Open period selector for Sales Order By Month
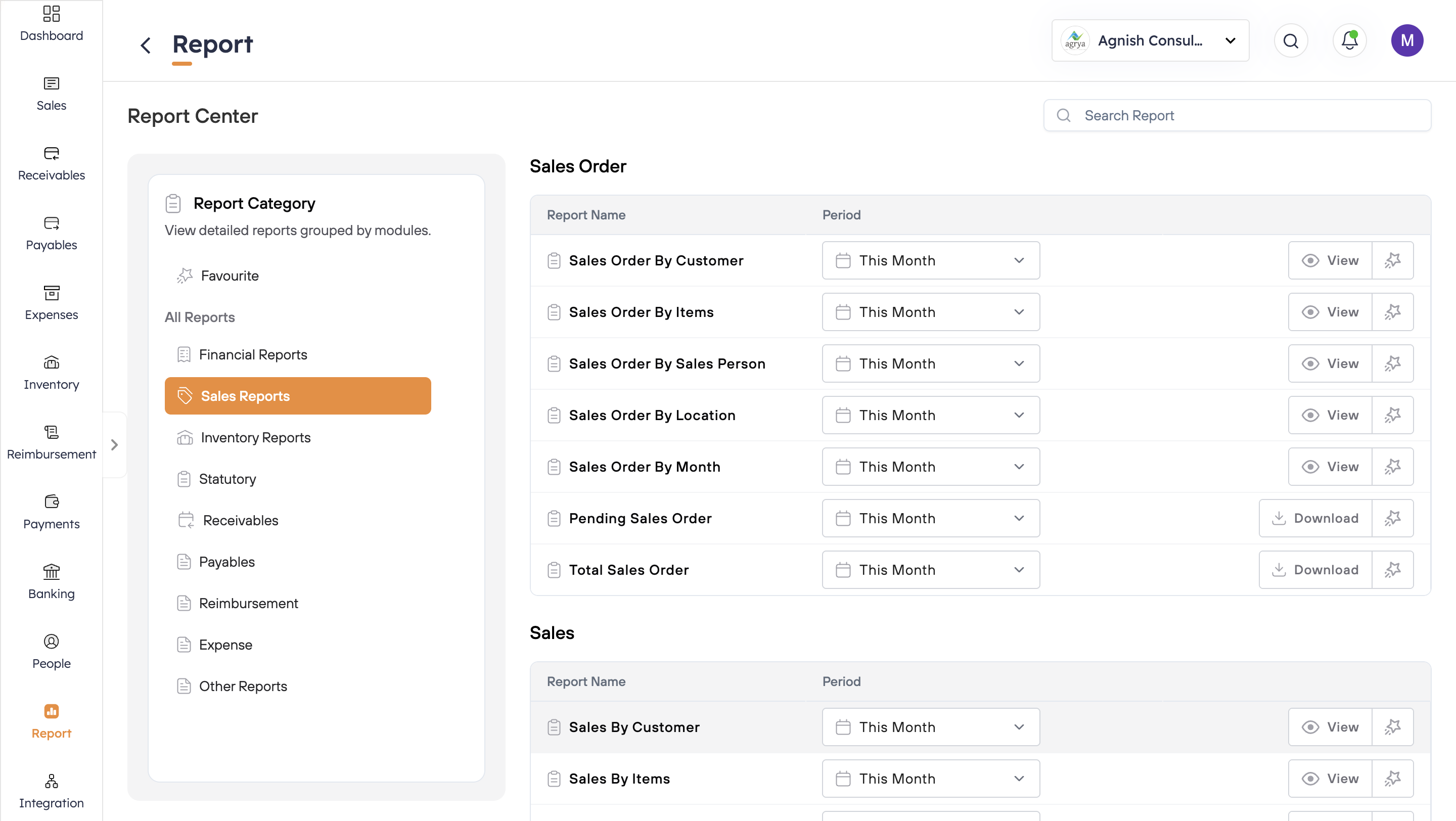 [x=930, y=467]
